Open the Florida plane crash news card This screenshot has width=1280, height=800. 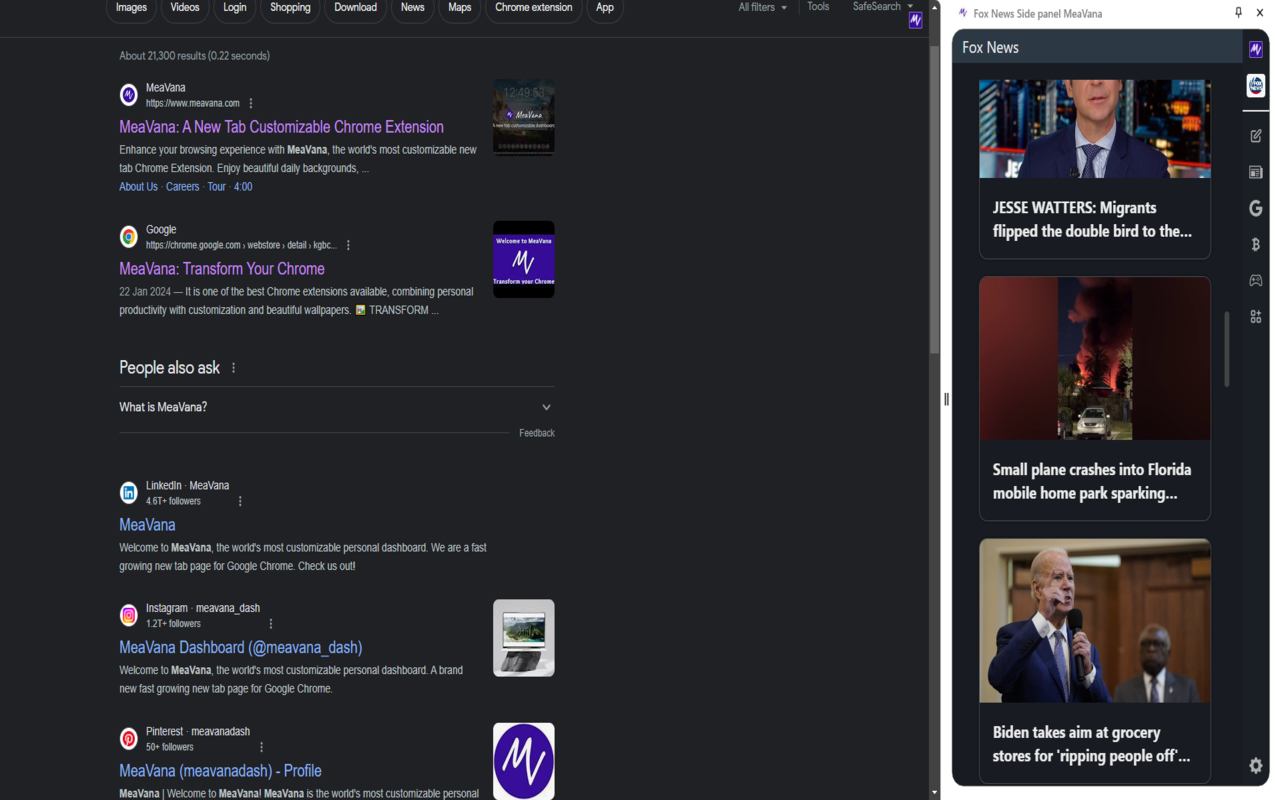[1095, 399]
